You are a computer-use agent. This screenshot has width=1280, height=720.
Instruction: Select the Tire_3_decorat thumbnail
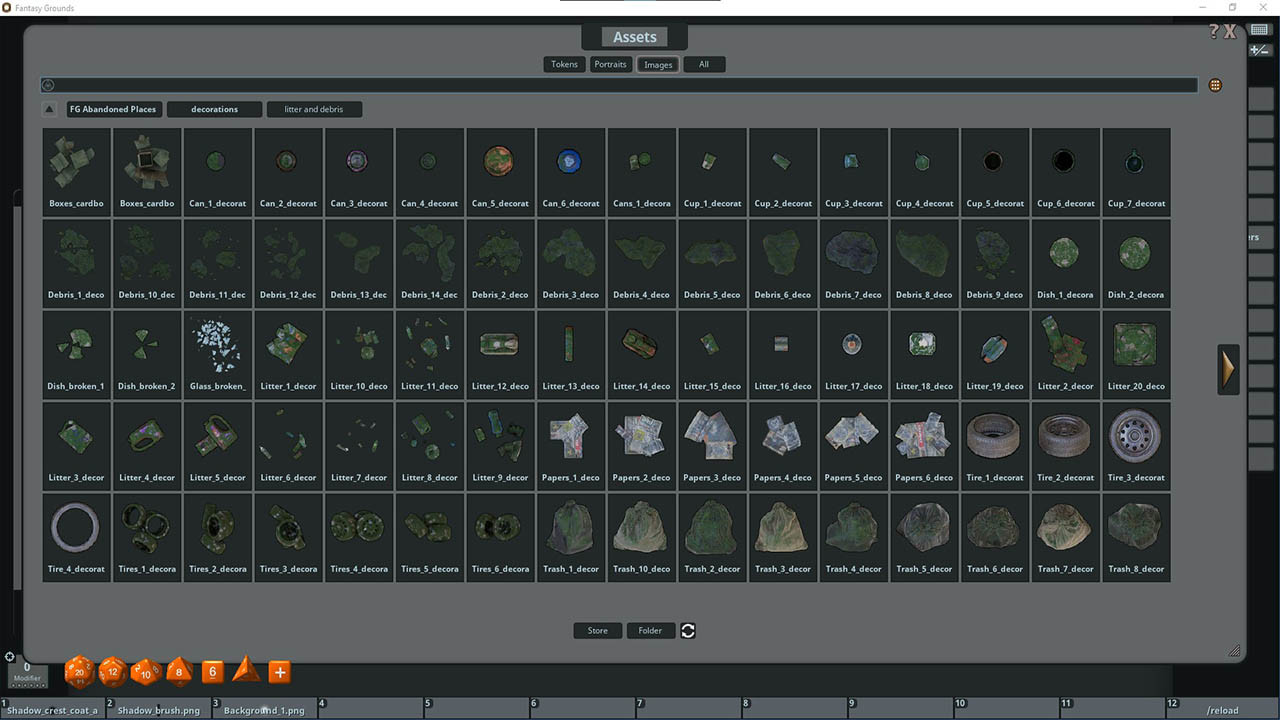pos(1136,444)
